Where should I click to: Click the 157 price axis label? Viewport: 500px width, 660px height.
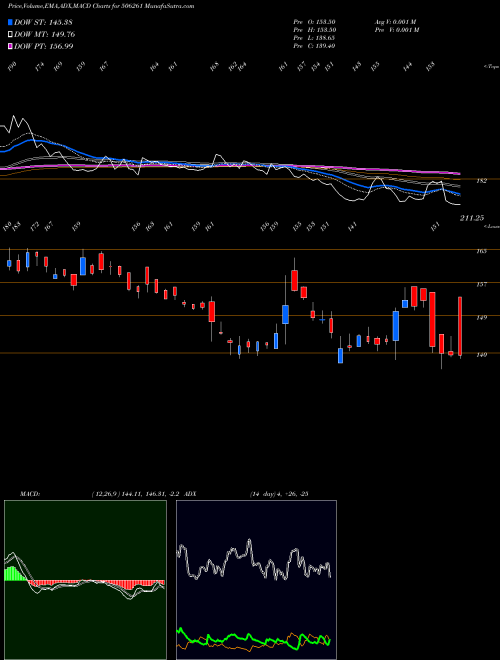click(481, 284)
